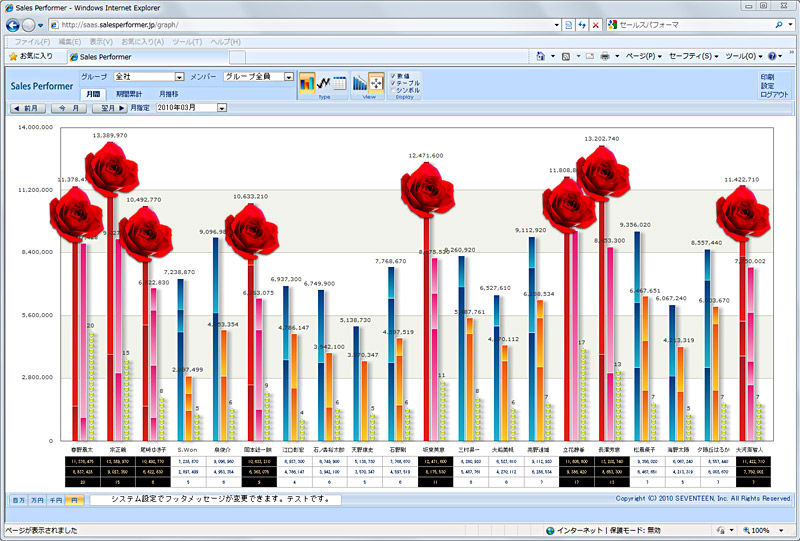This screenshot has width=800, height=541.
Task: Open the メンバー dropdown showing グループ全員
Action: 259,77
